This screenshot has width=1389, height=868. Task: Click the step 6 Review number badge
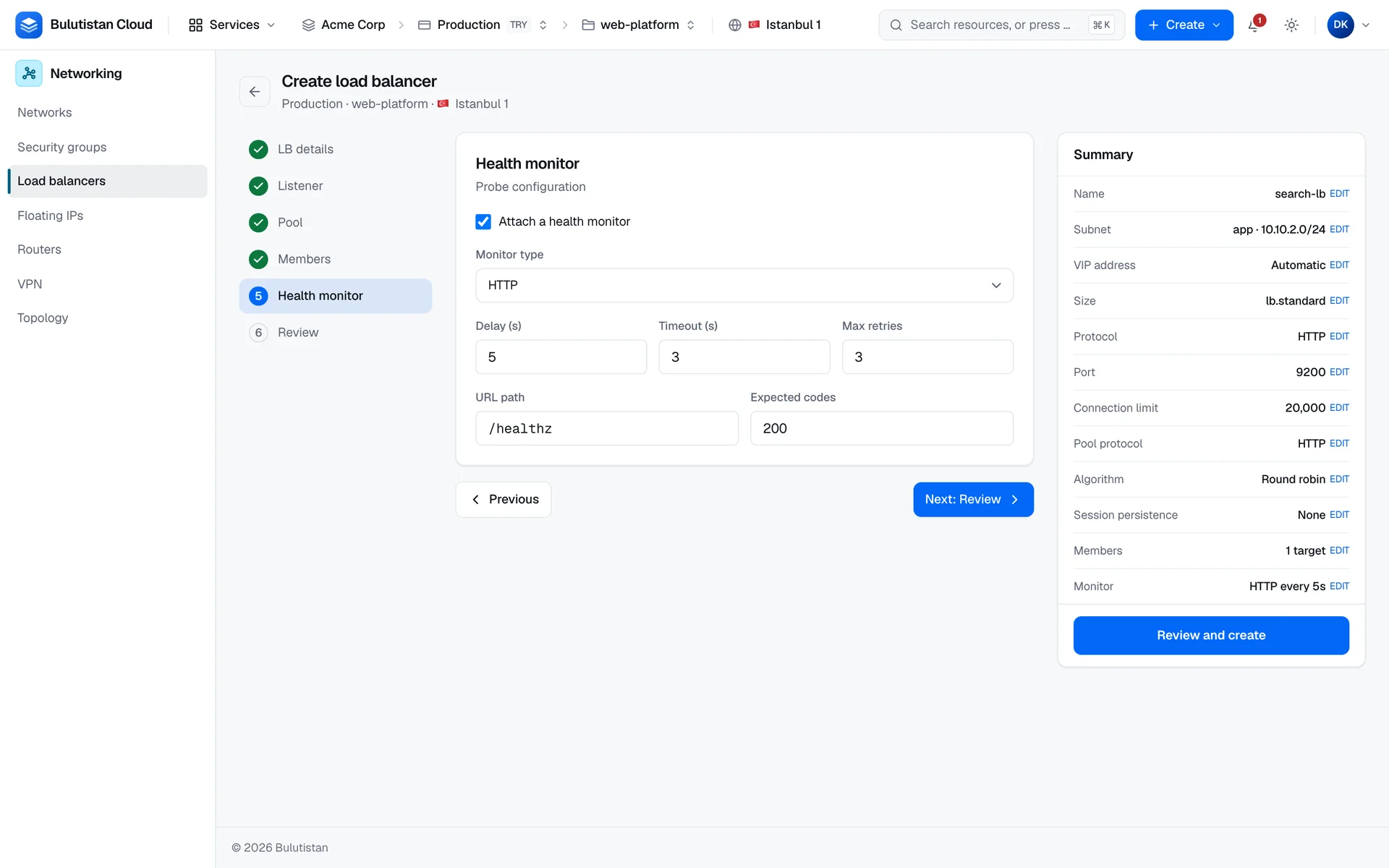258,333
